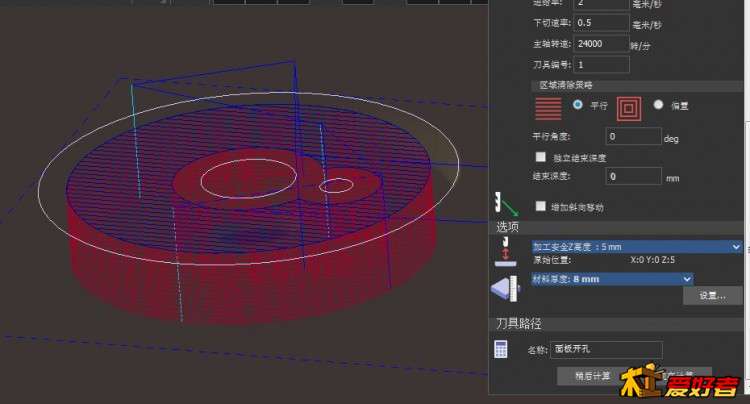Click the offset strategy concentric squares icon

click(629, 109)
